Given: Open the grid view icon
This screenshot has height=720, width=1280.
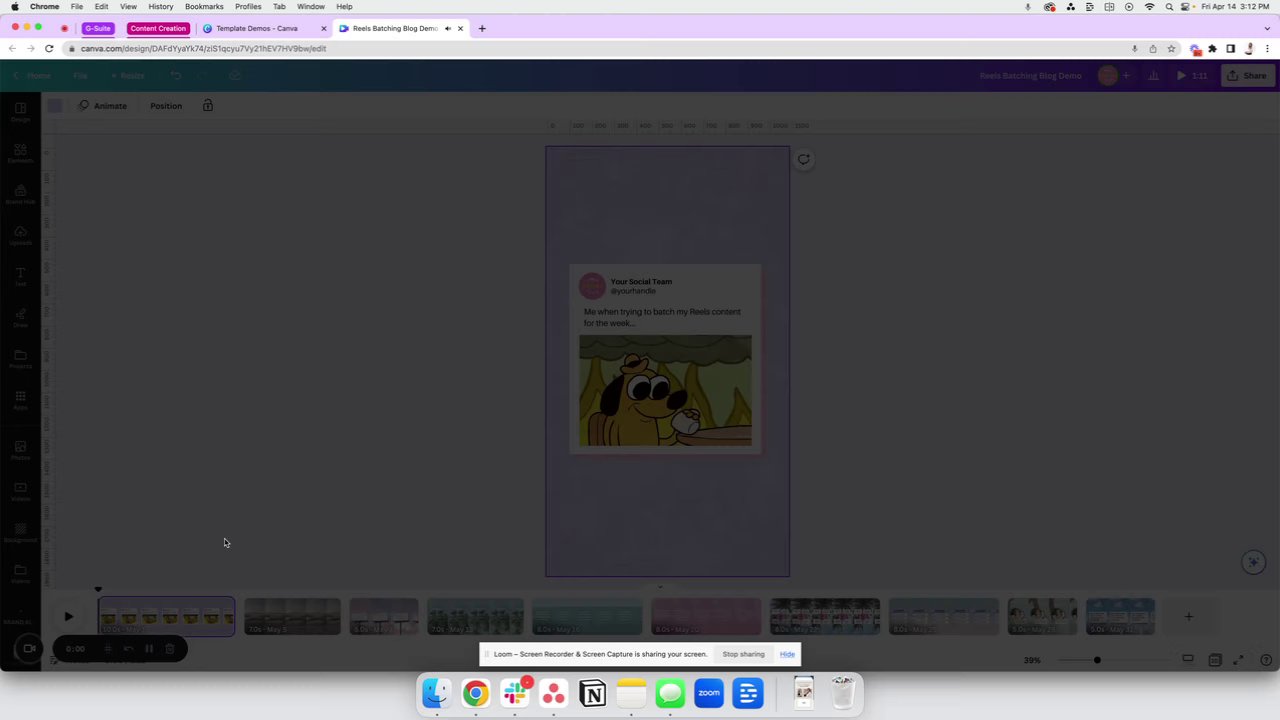Looking at the screenshot, I should 1214,660.
